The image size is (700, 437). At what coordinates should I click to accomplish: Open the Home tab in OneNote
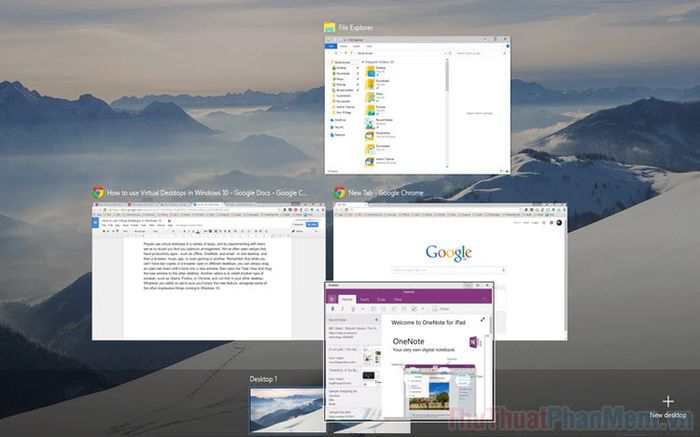tap(347, 300)
